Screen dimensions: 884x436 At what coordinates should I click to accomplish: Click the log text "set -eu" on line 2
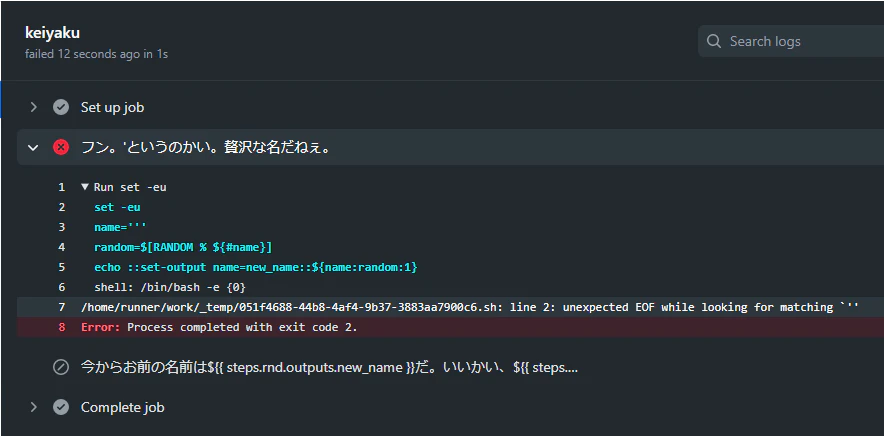pos(117,207)
